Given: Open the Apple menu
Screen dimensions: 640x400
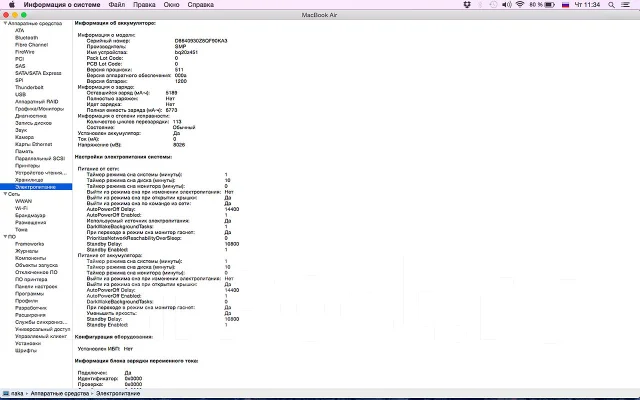Looking at the screenshot, I should [12, 4].
